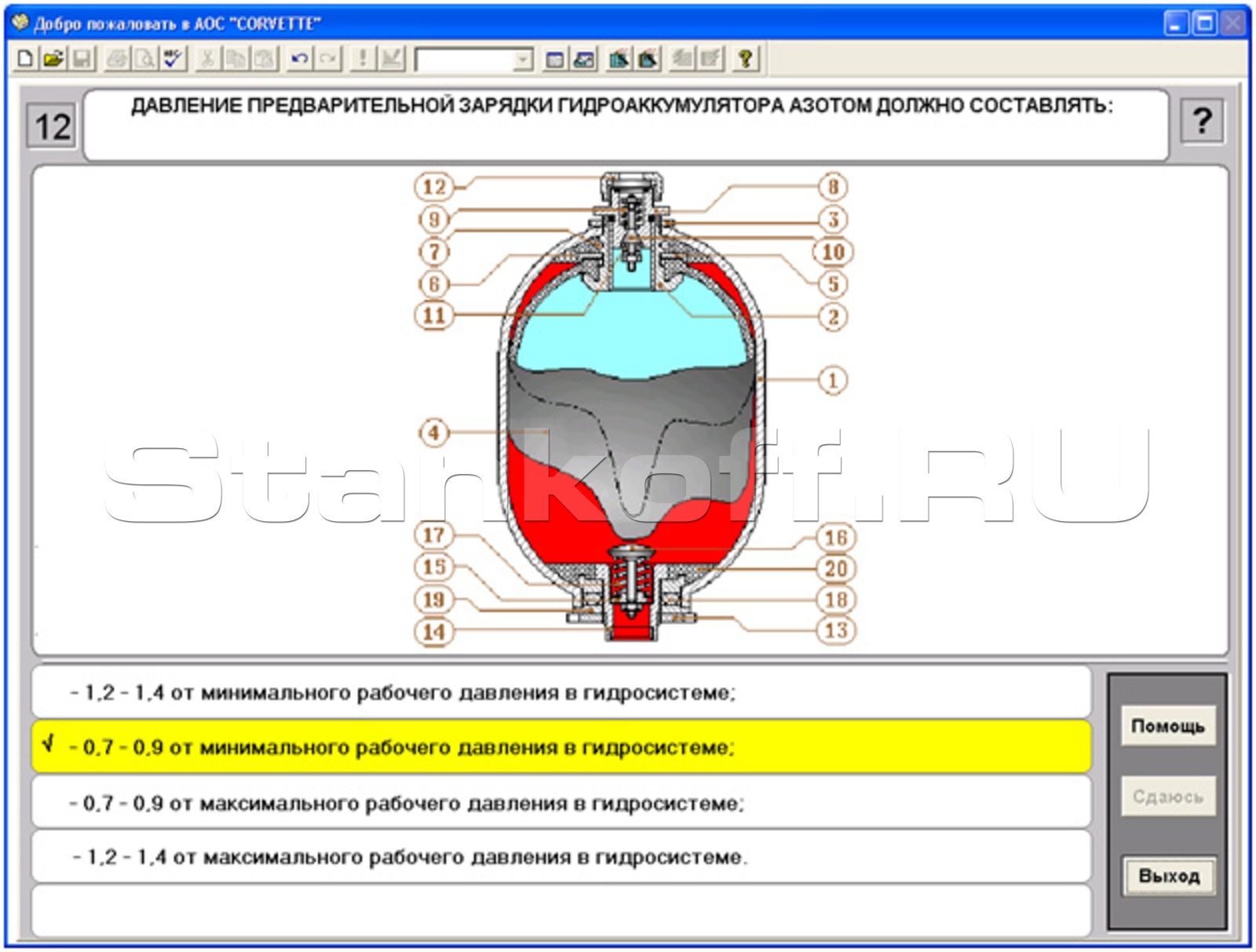The width and height of the screenshot is (1256, 952).
Task: Click the Cut scissors icon
Action: point(207,59)
